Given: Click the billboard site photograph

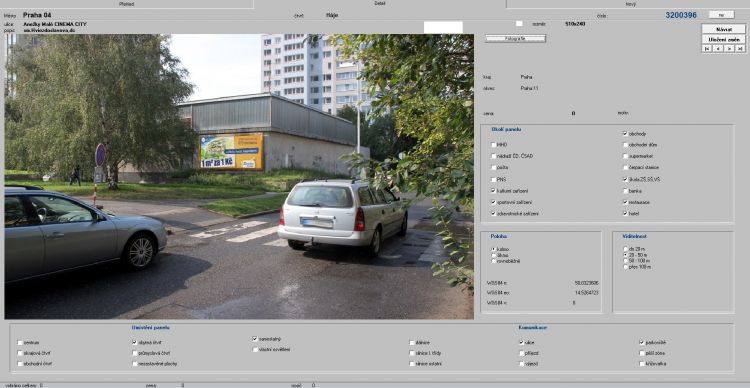Looking at the screenshot, I should pos(239,176).
